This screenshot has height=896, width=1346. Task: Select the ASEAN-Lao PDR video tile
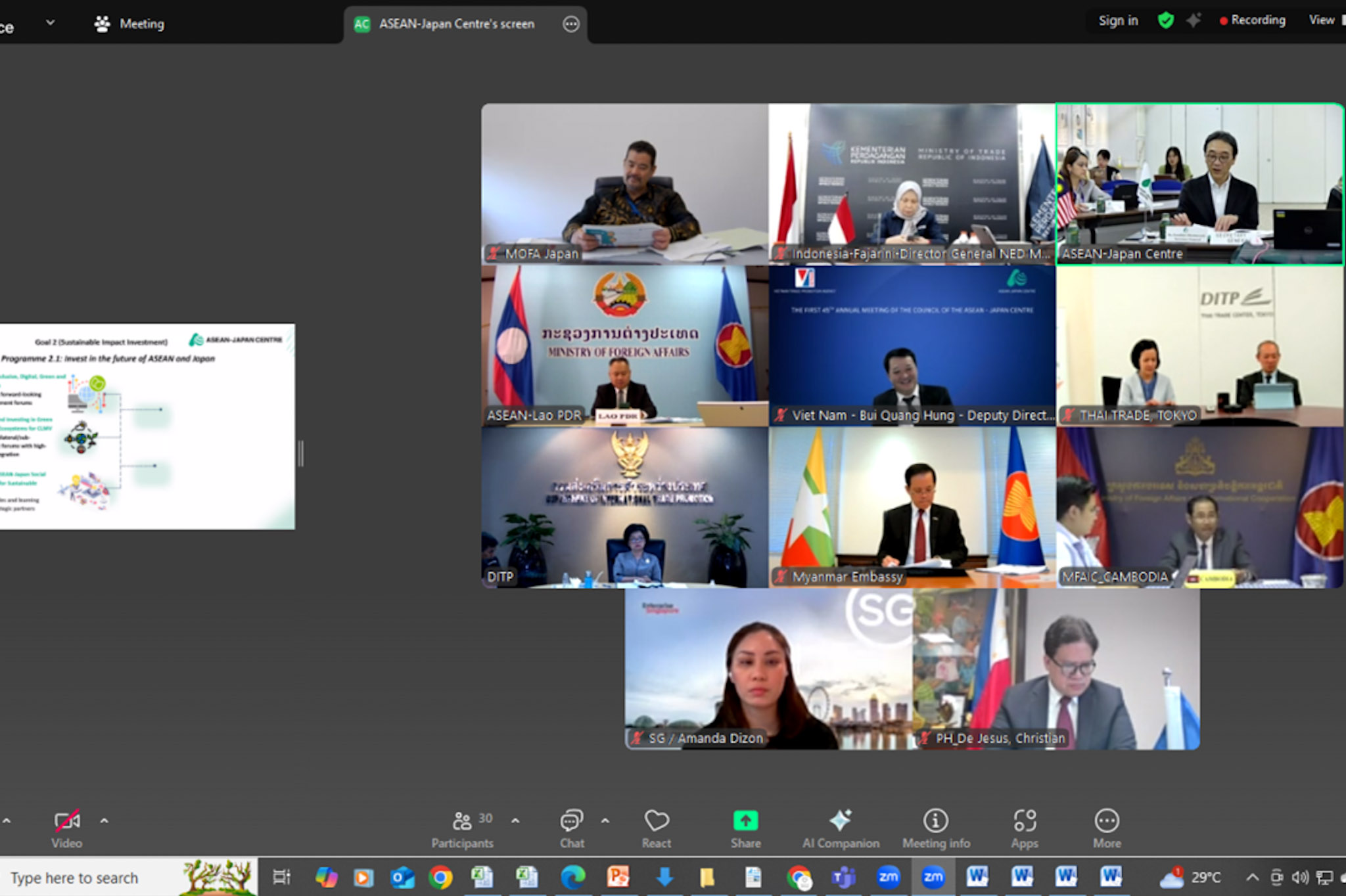(624, 346)
